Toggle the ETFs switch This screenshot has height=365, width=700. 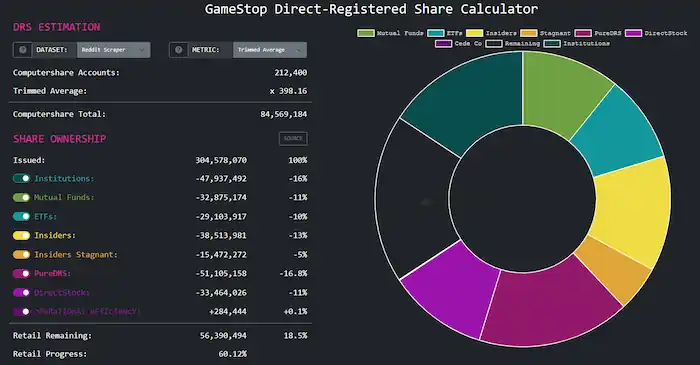[21, 216]
